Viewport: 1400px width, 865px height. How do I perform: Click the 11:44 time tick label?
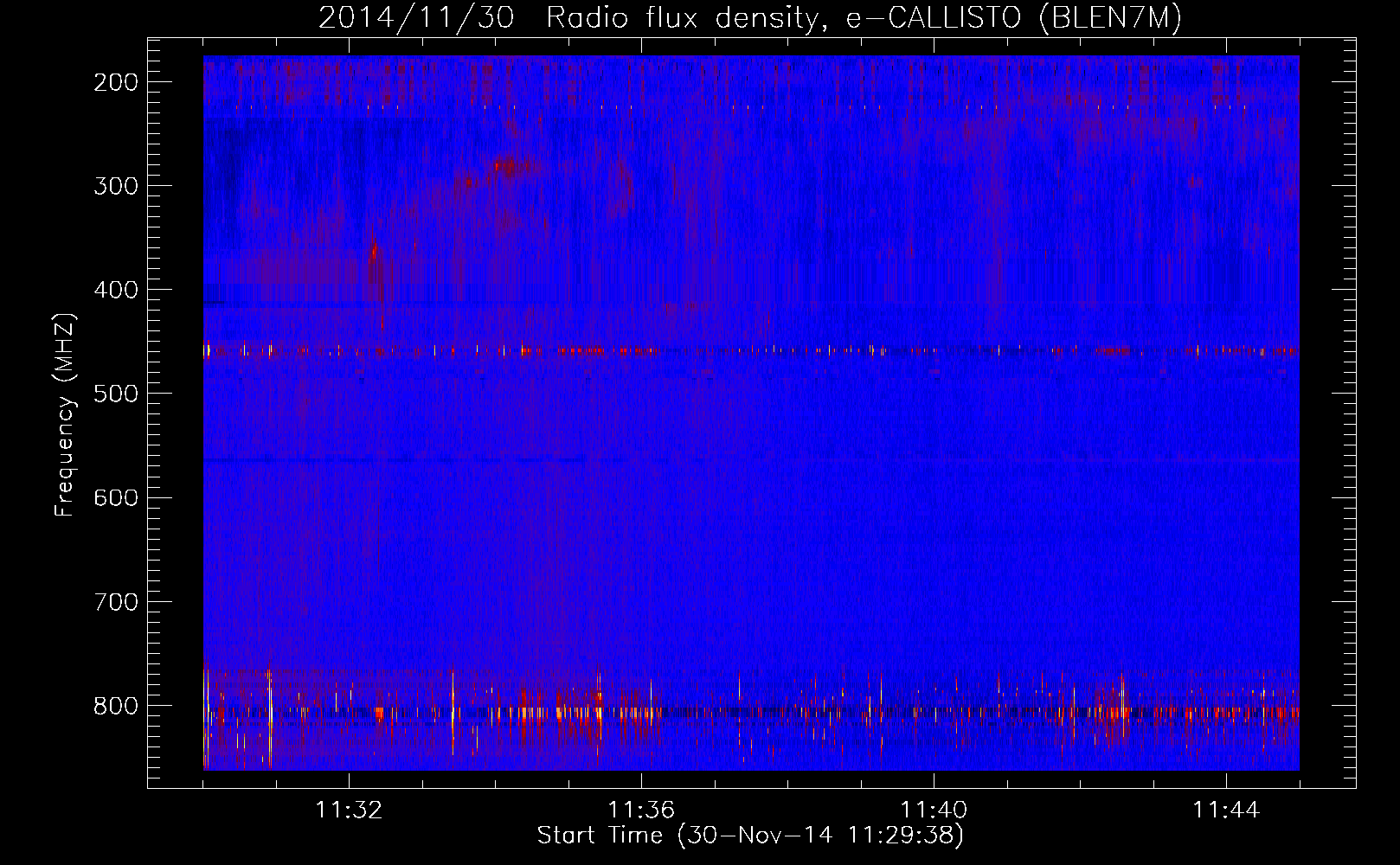pos(1226,811)
